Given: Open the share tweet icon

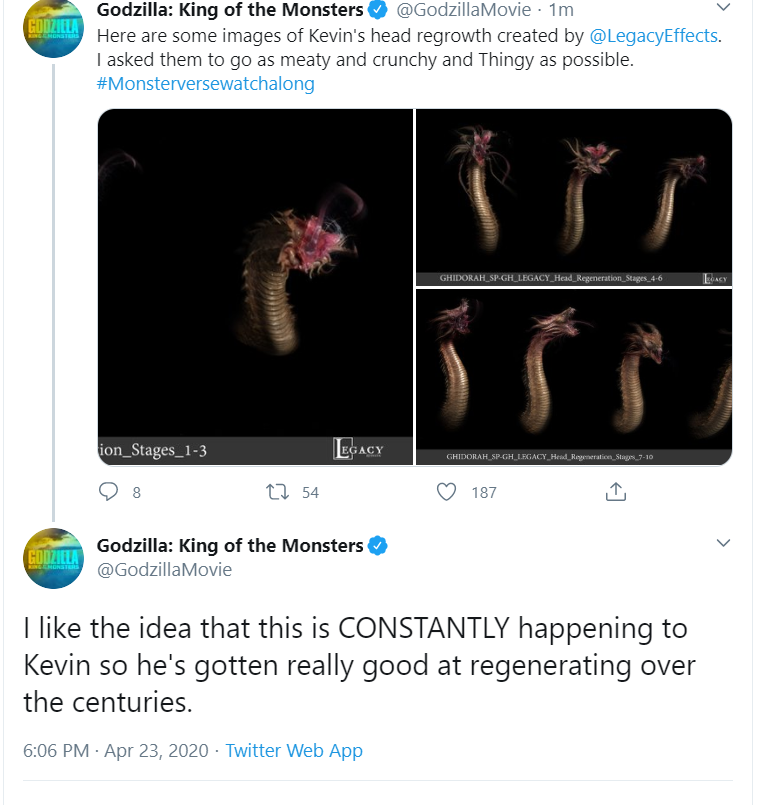Looking at the screenshot, I should click(x=616, y=491).
